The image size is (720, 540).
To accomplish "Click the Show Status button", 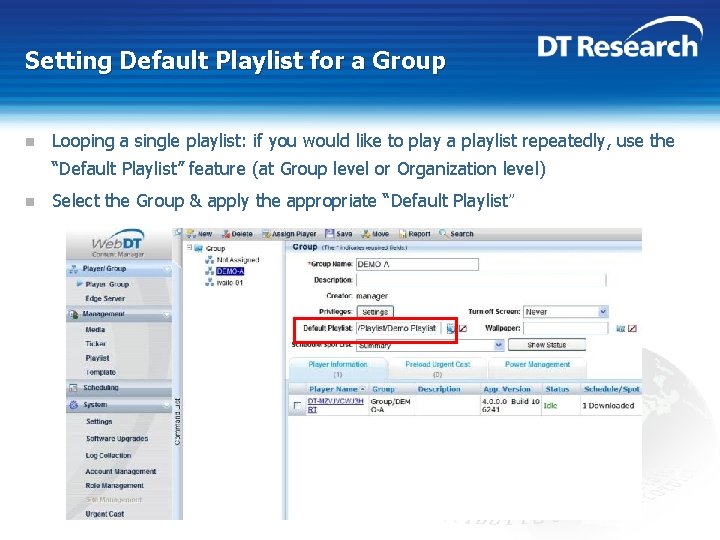I will pyautogui.click(x=546, y=345).
